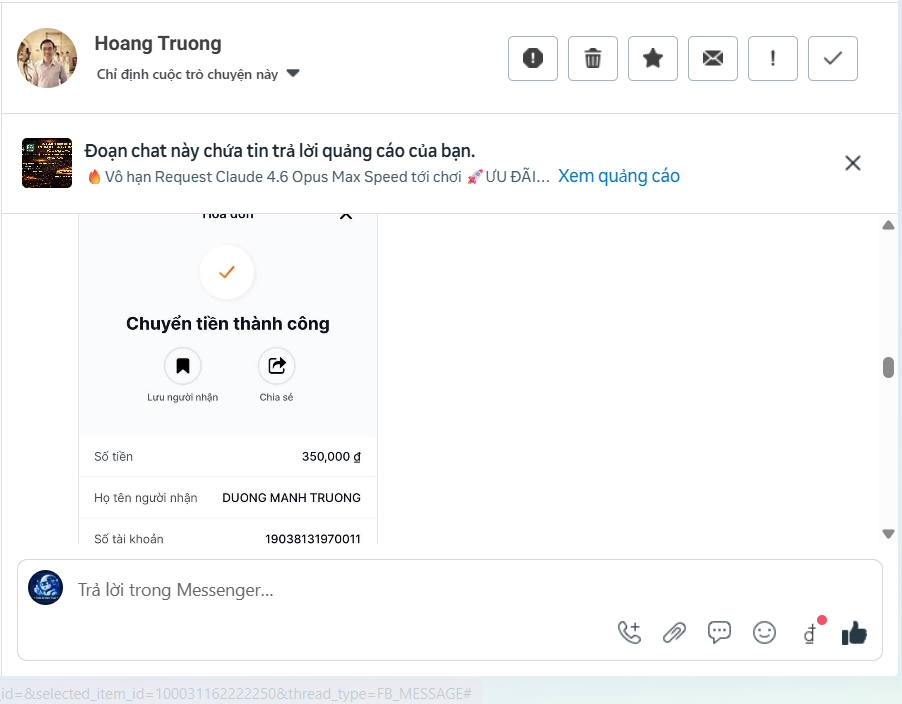Open Xem quảng cáo link
The width and height of the screenshot is (902, 704).
pos(619,175)
